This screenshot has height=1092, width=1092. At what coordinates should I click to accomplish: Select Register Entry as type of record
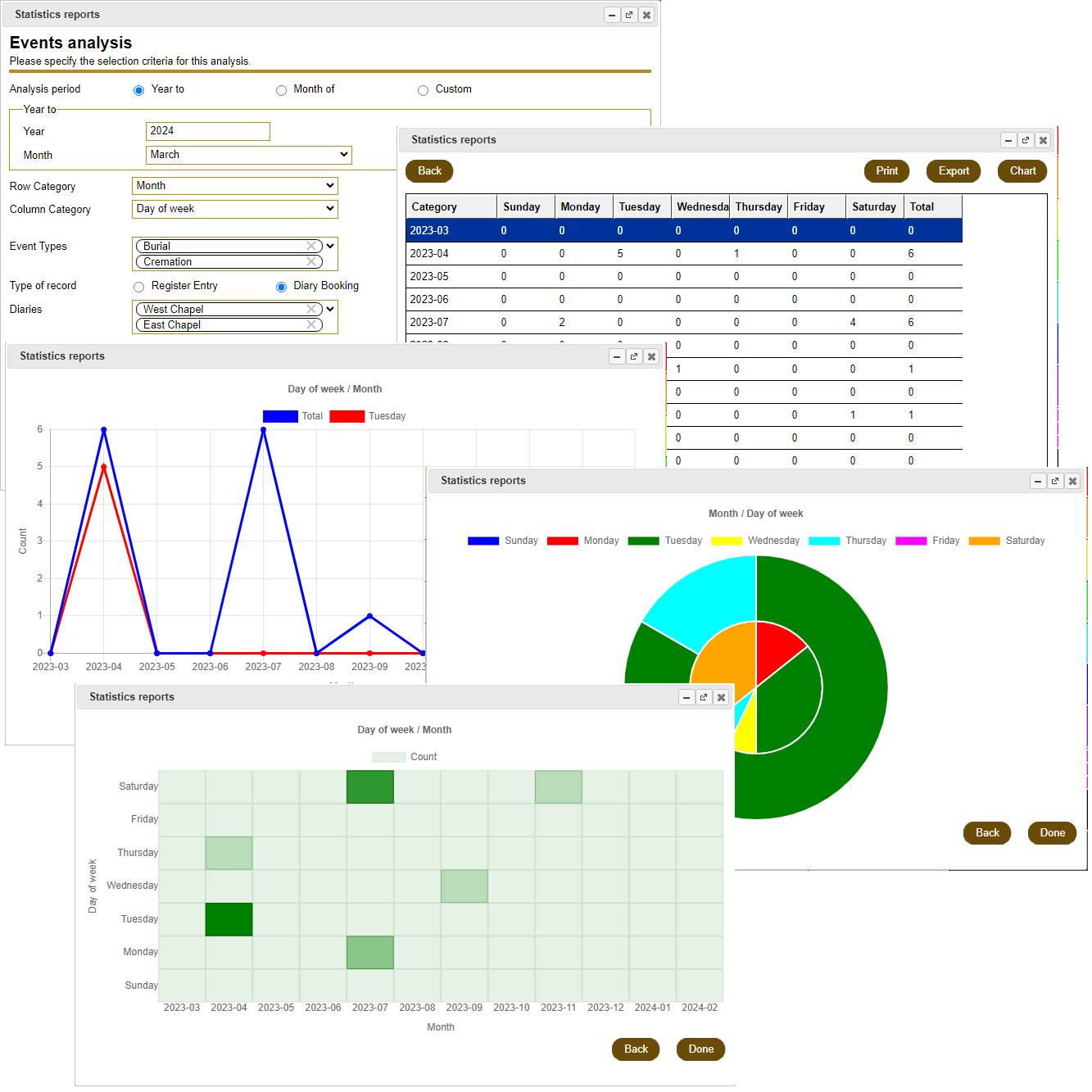(139, 287)
